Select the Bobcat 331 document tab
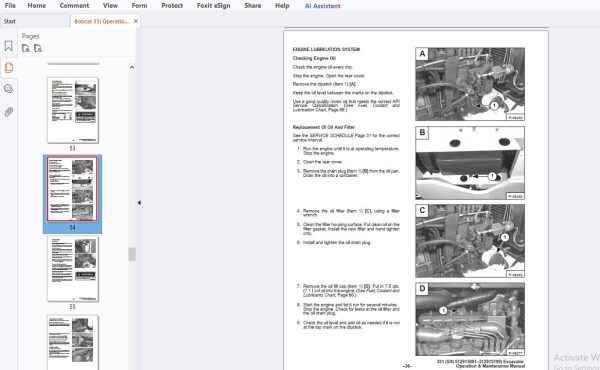 point(101,21)
